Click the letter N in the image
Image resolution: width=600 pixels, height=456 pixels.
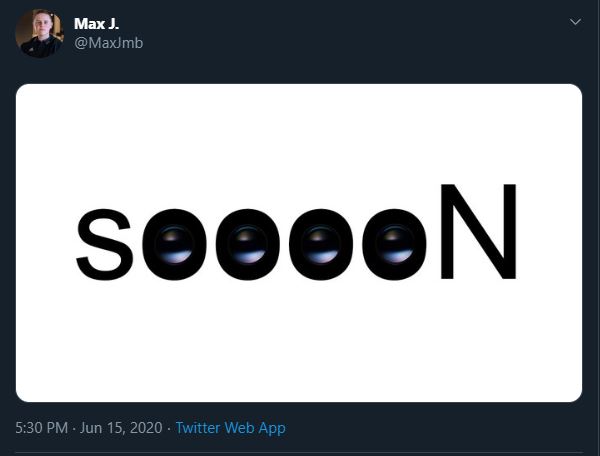[x=479, y=232]
